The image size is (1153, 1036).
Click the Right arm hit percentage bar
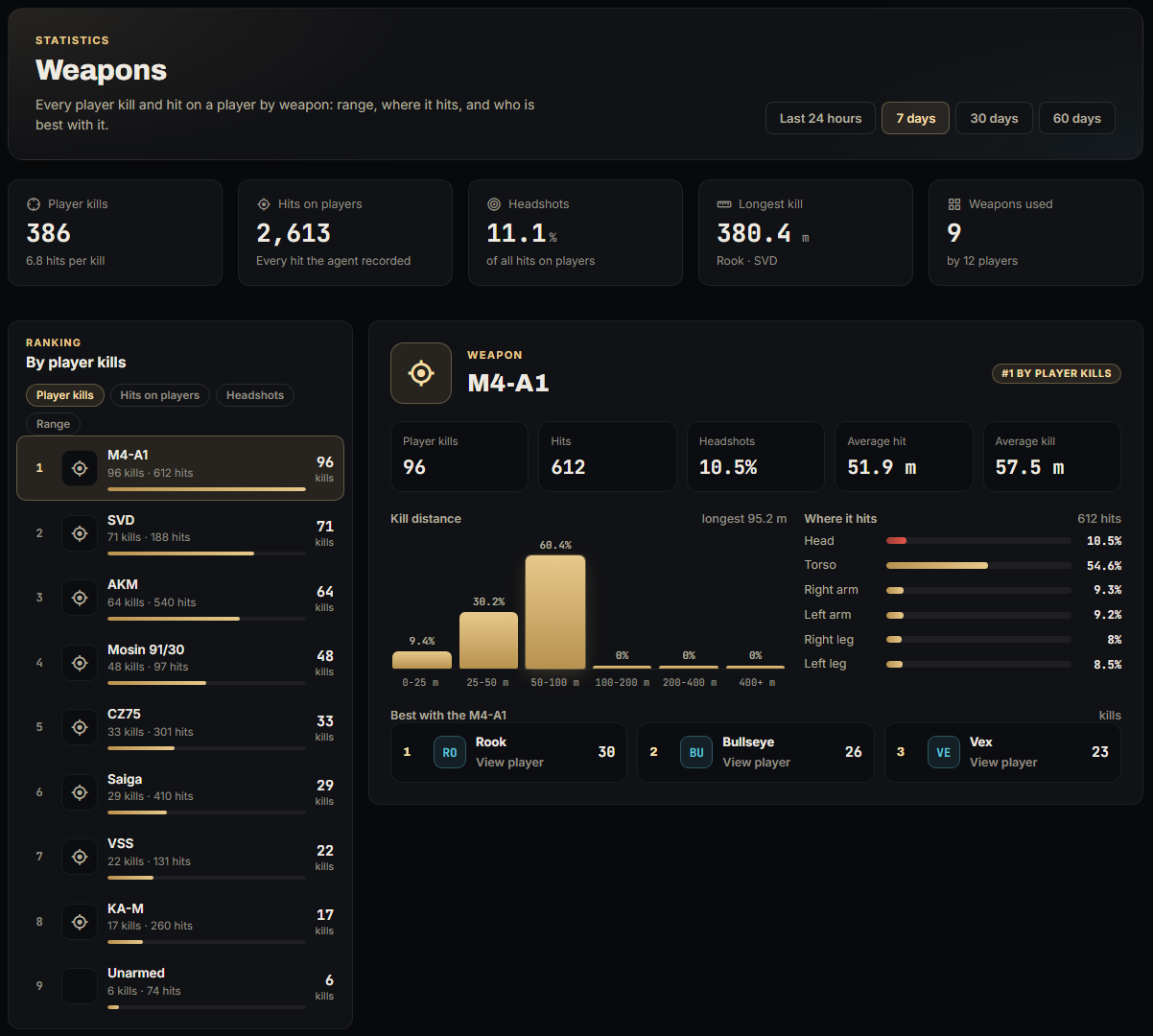pos(978,590)
